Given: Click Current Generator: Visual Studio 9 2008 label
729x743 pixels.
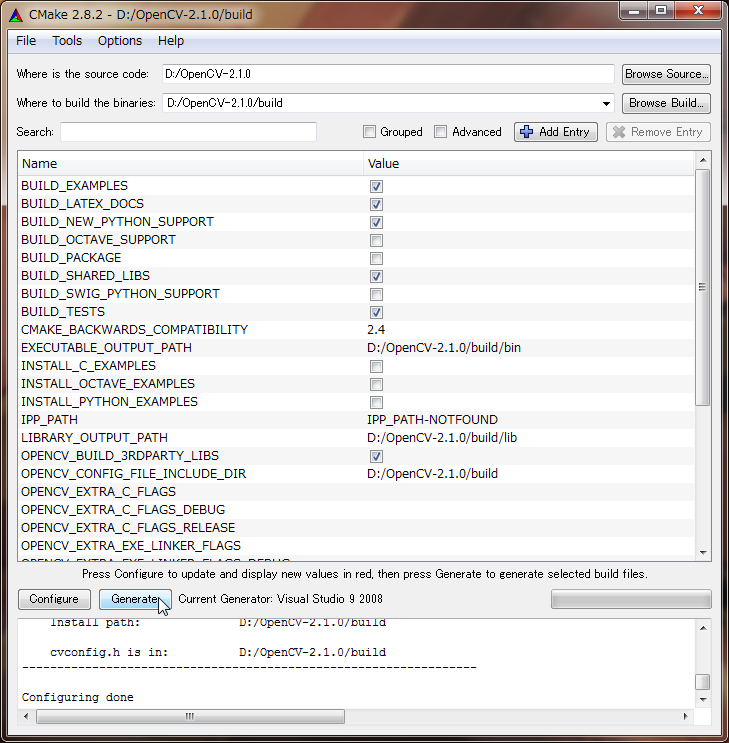Looking at the screenshot, I should (281, 599).
